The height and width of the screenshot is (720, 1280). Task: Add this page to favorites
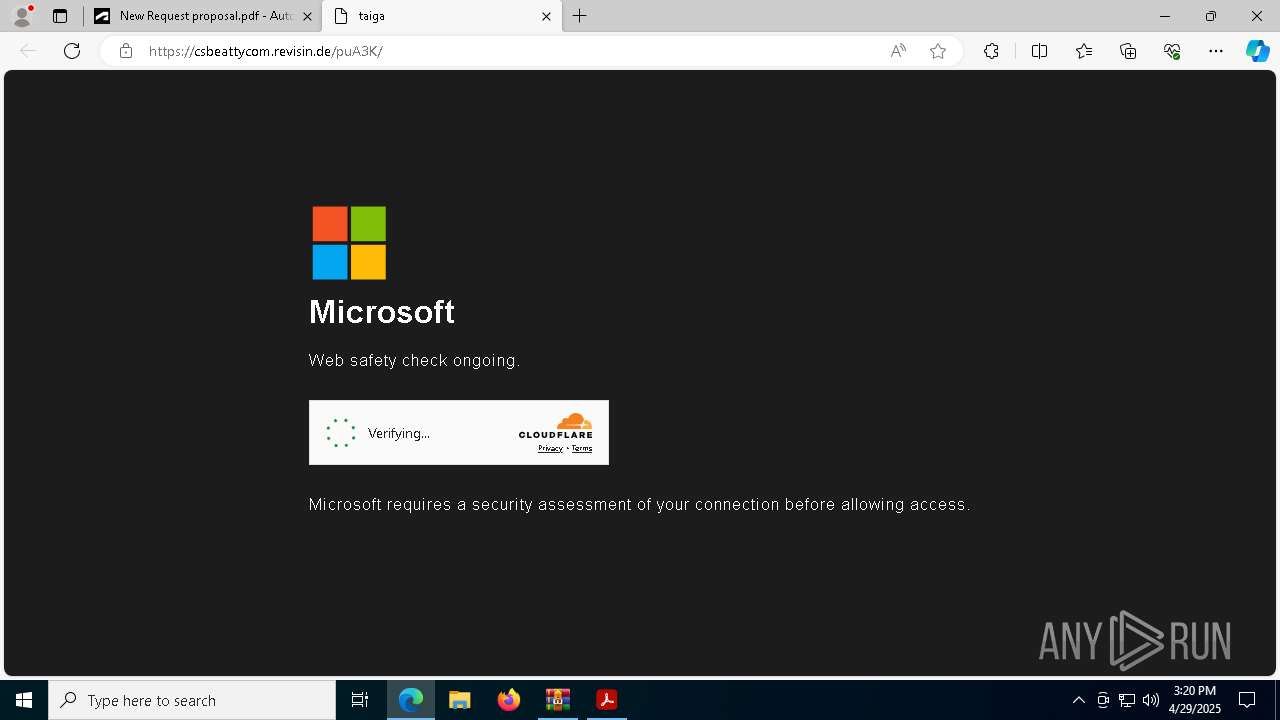pyautogui.click(x=938, y=51)
